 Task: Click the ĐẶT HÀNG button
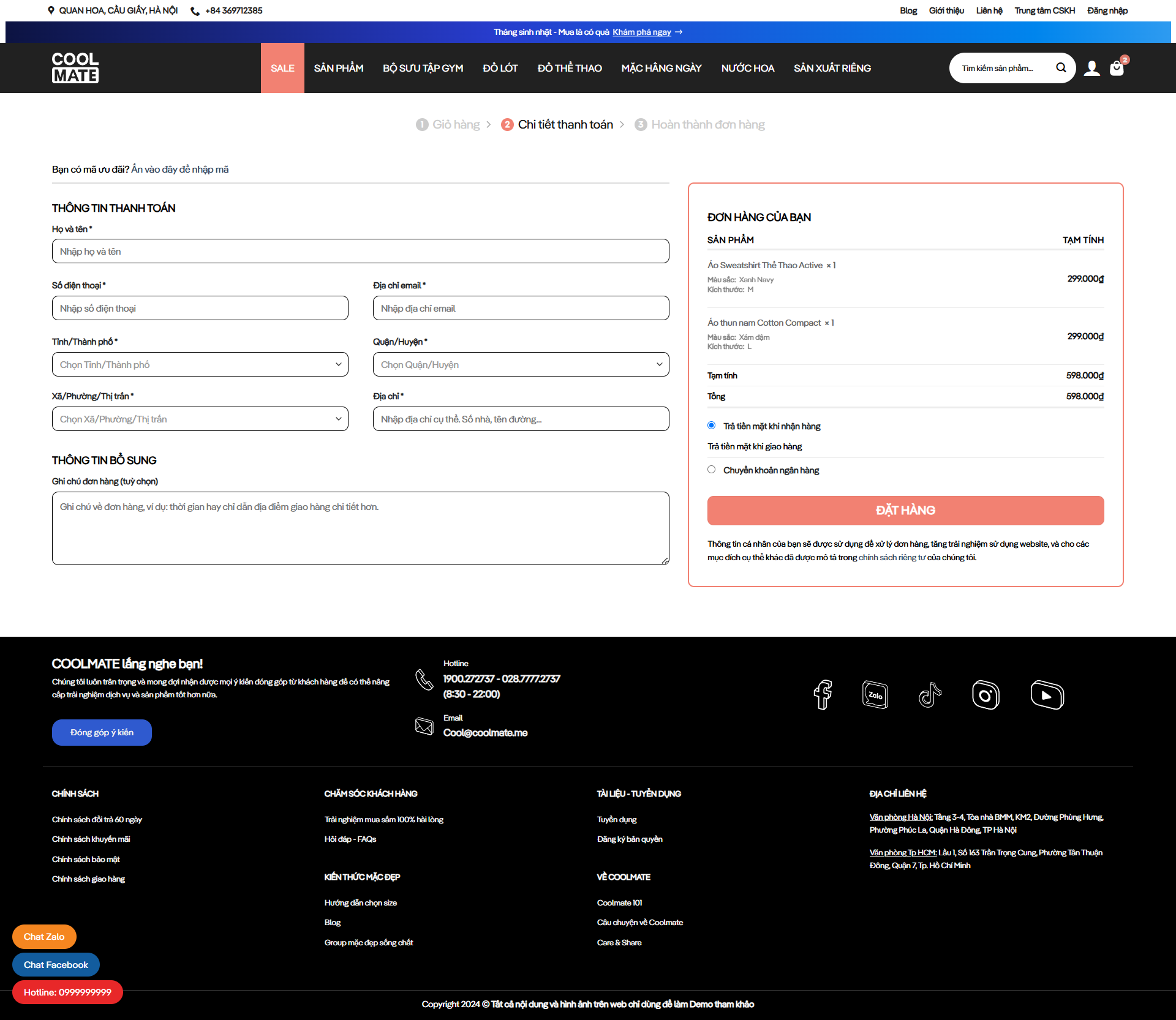coord(905,511)
